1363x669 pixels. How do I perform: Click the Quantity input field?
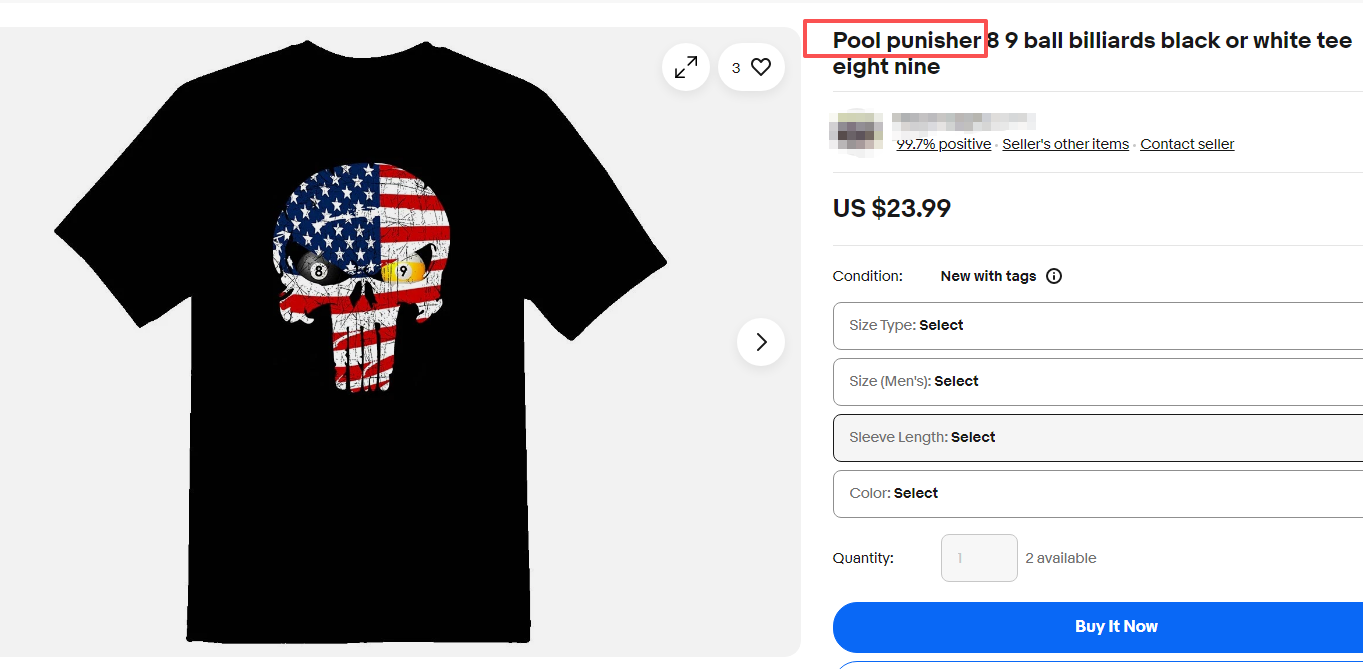[x=979, y=558]
